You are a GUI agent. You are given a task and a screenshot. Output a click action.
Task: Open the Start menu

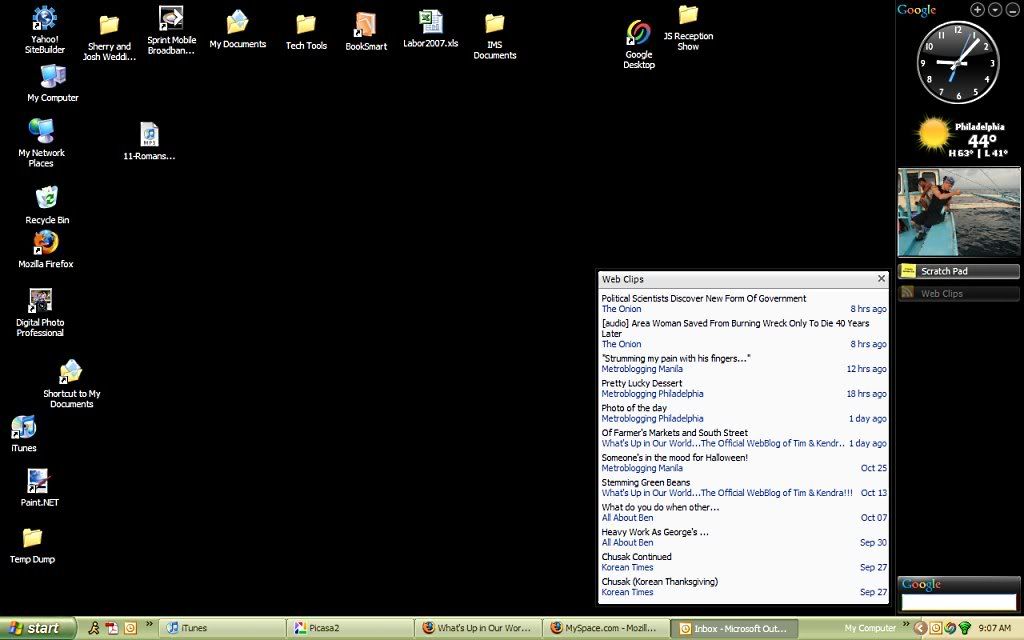tap(37, 628)
